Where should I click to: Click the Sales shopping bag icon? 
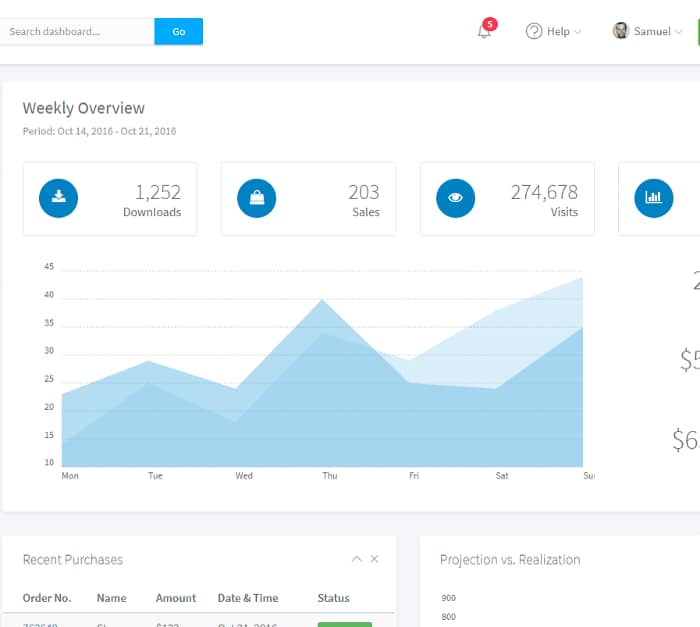[x=257, y=198]
